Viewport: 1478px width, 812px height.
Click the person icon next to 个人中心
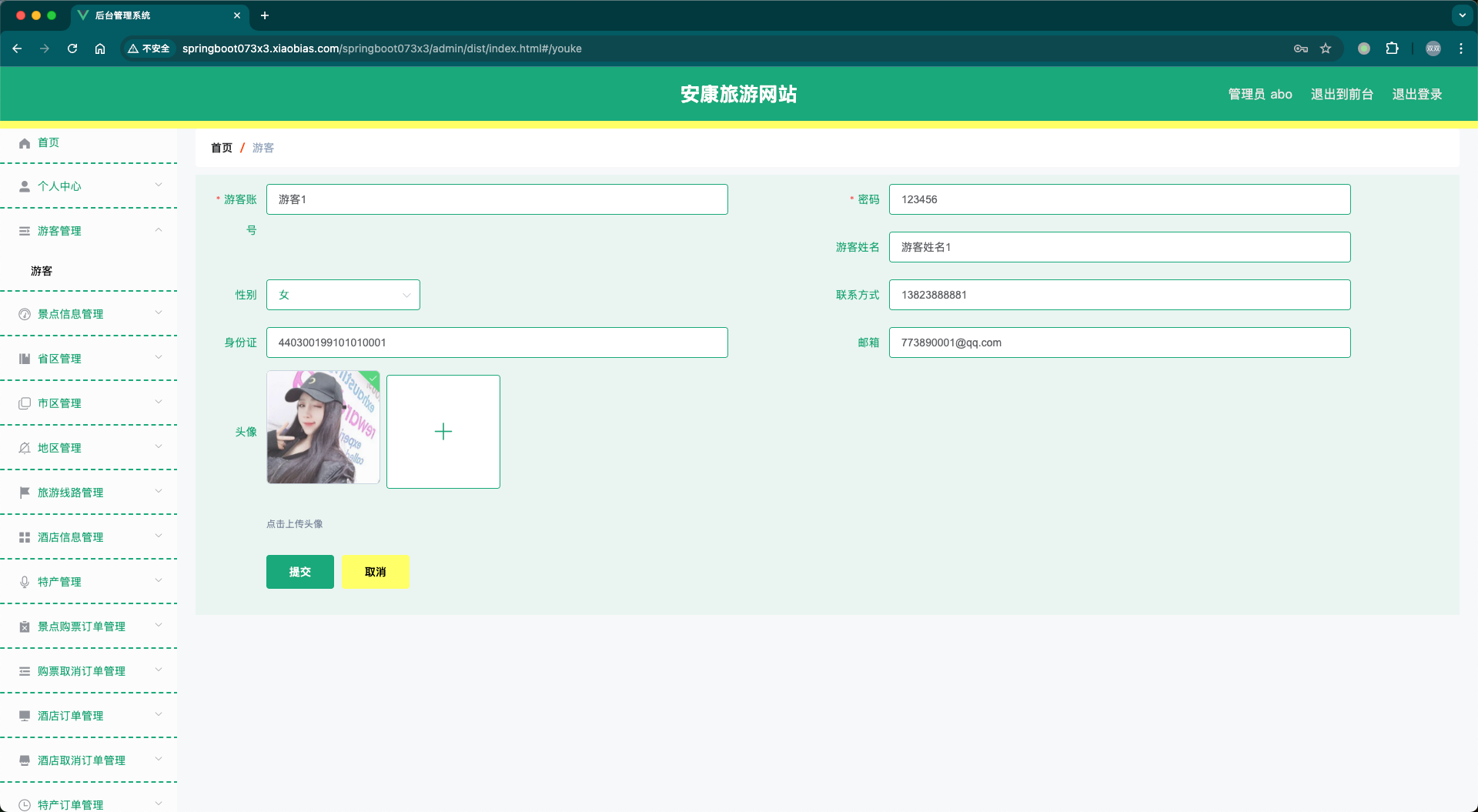tap(25, 186)
